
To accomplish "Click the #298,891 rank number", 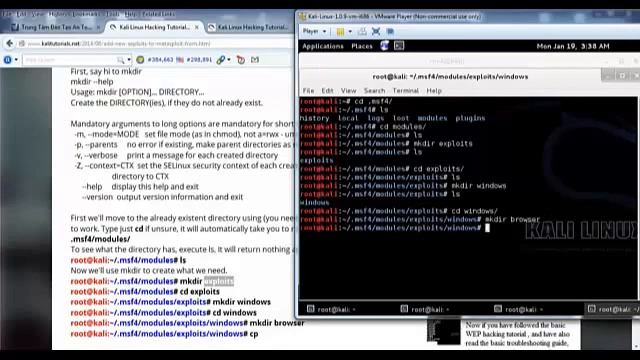I will pos(199,60).
